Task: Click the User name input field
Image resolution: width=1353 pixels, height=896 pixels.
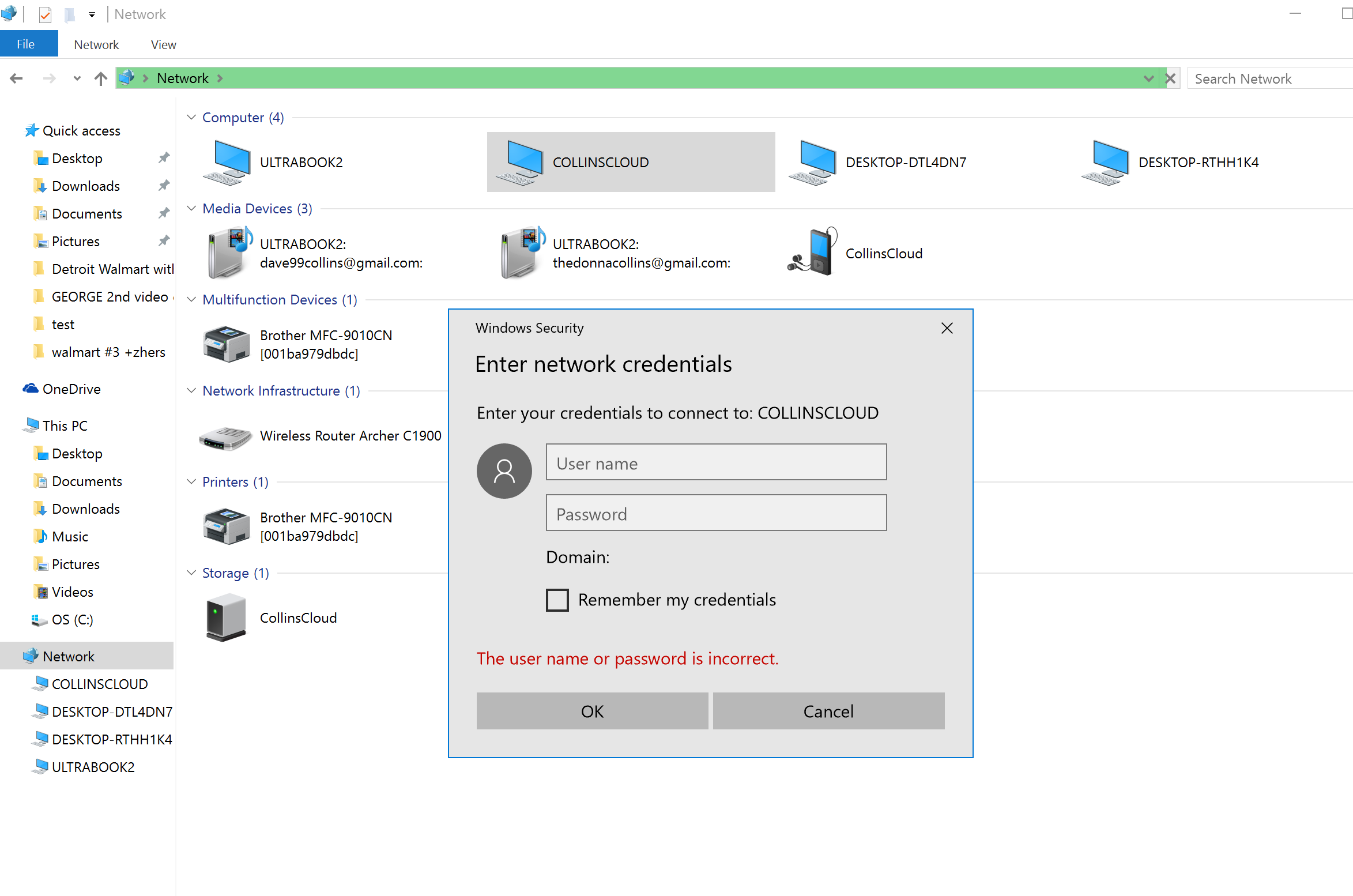Action: click(715, 462)
